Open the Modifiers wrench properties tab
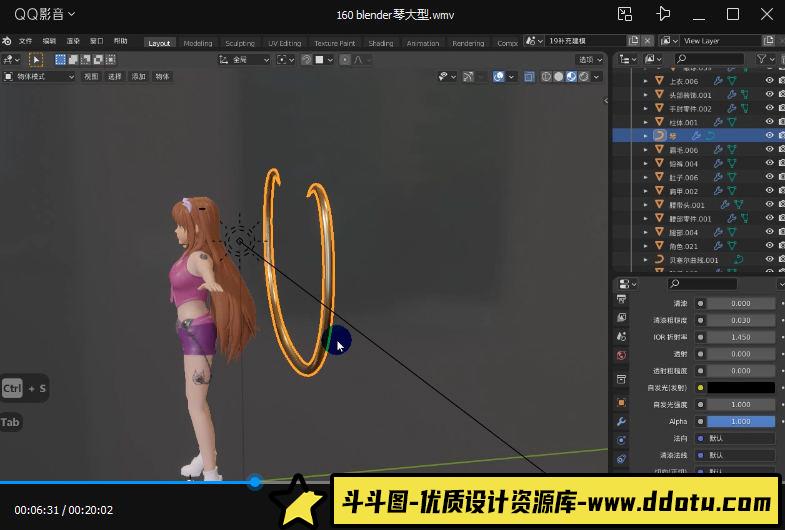785x530 pixels. (622, 421)
